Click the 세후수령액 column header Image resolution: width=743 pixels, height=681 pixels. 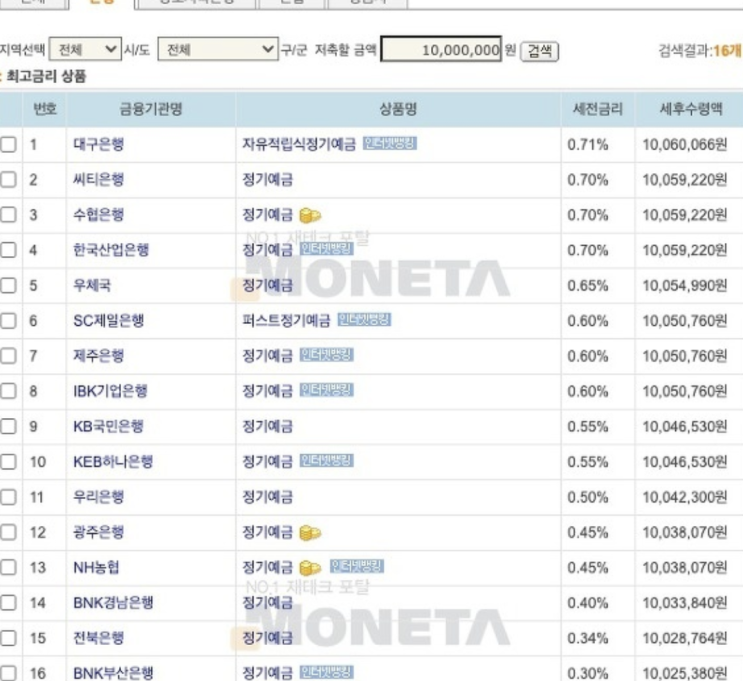(691, 109)
